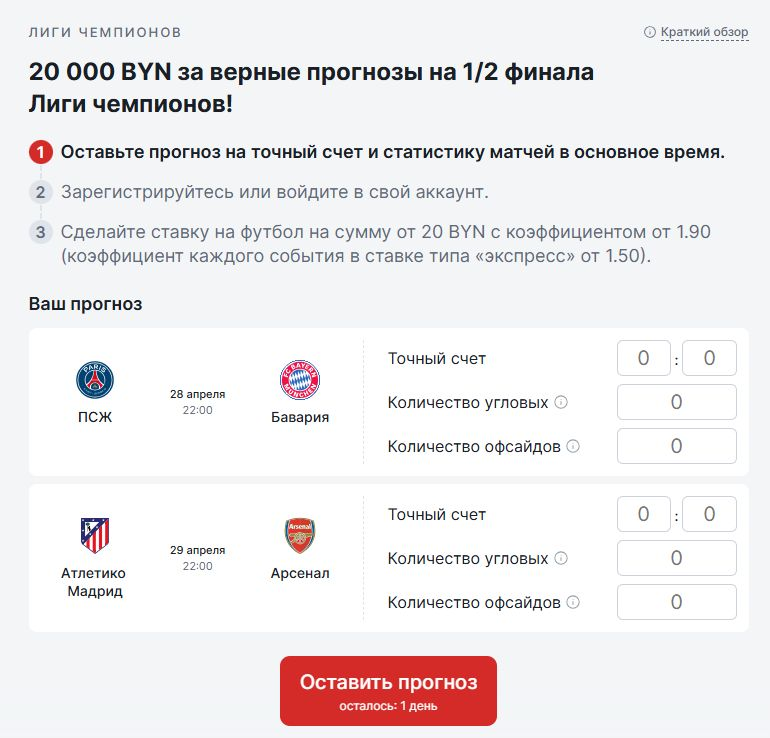
Task: Focus corners count field for Atletico–Arsenal
Action: tap(676, 558)
